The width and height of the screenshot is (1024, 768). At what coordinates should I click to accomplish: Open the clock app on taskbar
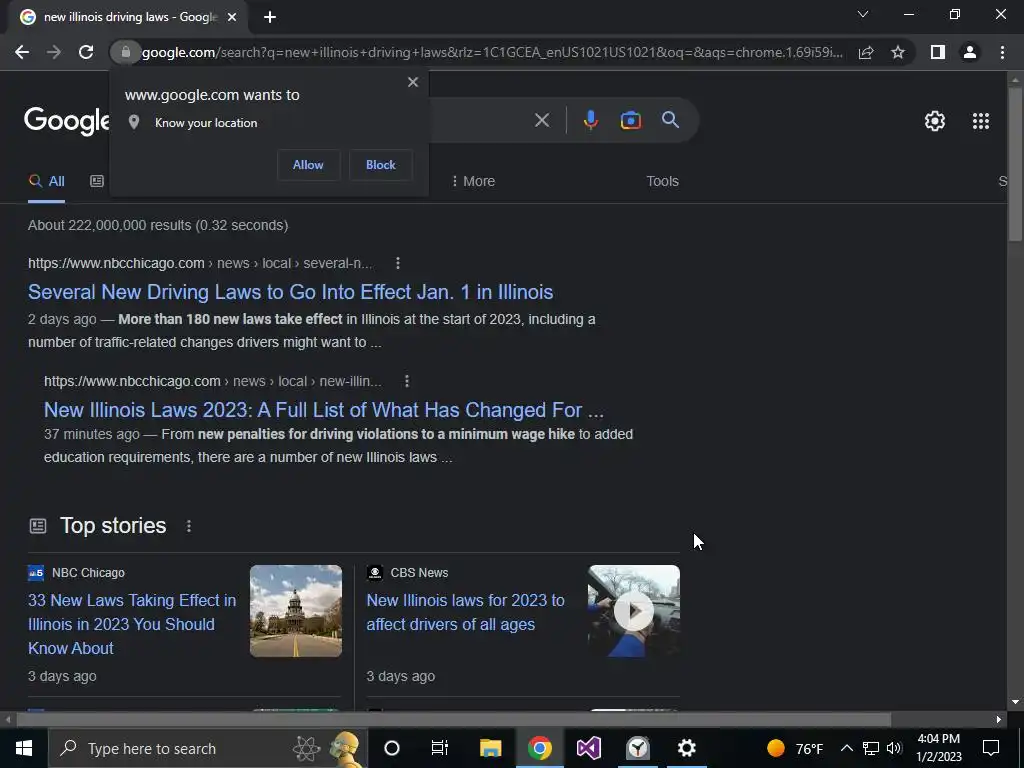coord(637,748)
